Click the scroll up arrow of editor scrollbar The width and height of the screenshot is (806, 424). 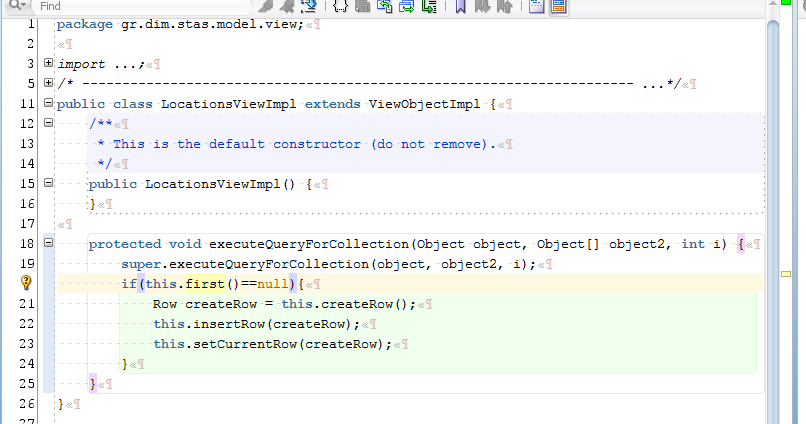click(772, 3)
